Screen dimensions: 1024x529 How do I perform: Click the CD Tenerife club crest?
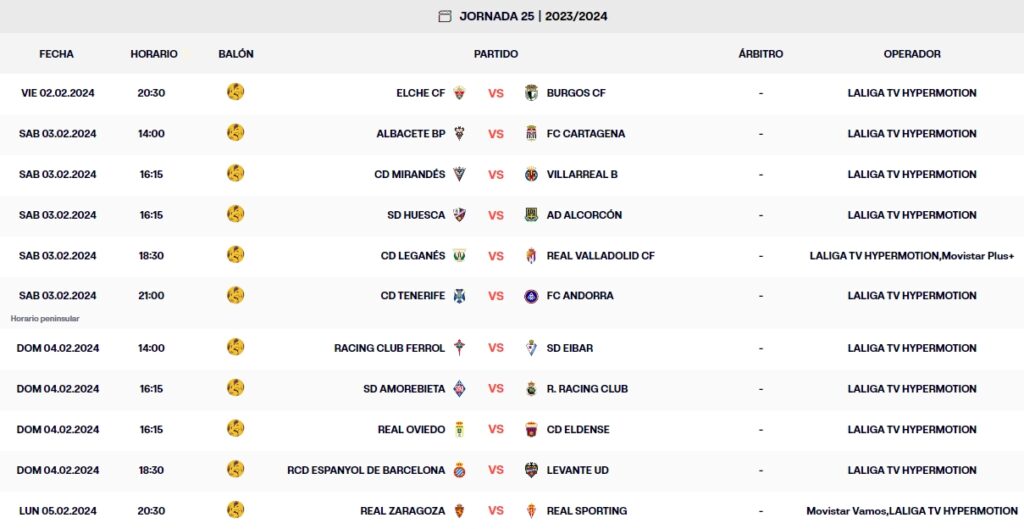coord(460,296)
